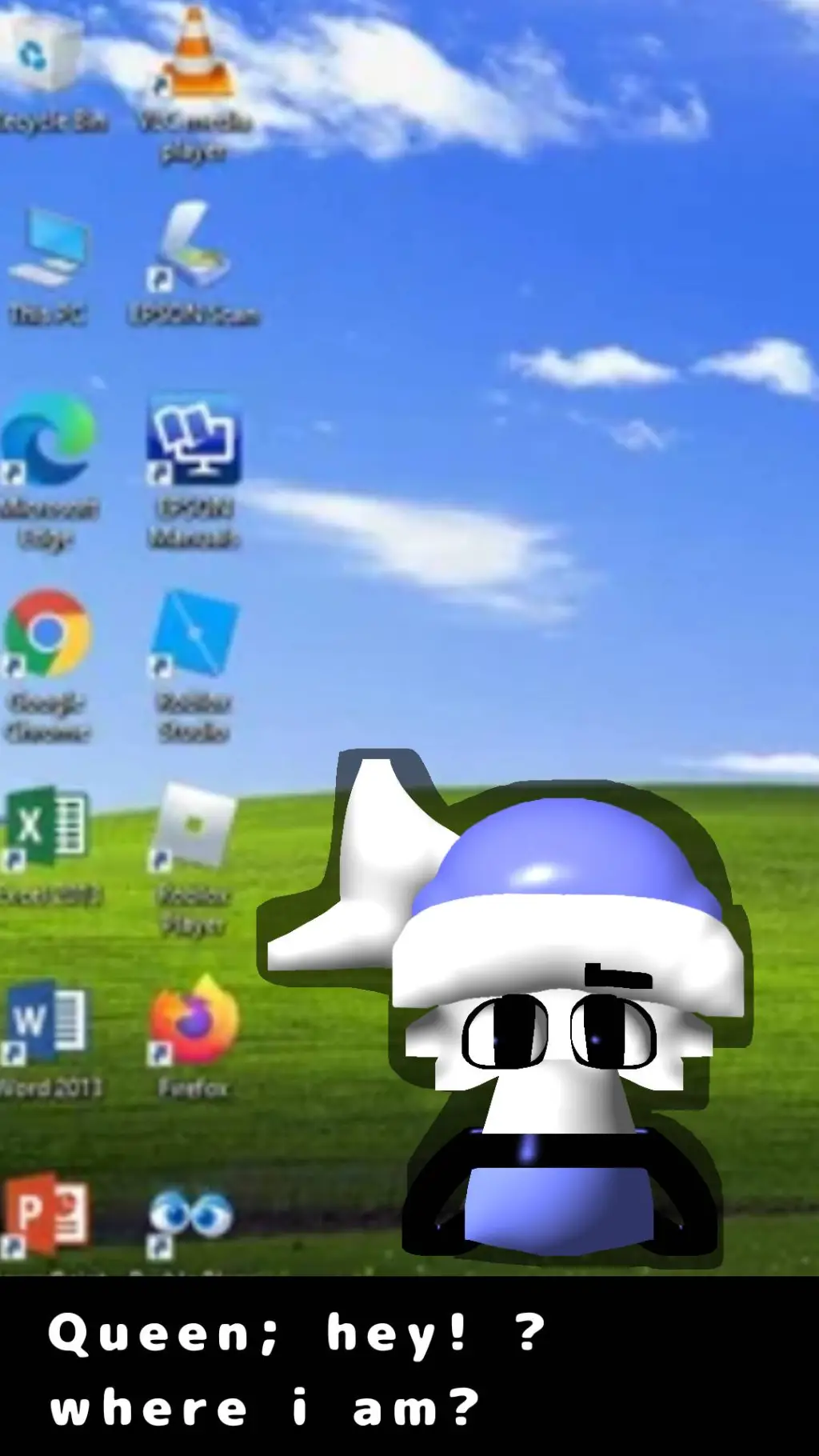Open Roblox Studio shortcut
The image size is (819, 1456).
coord(194,634)
